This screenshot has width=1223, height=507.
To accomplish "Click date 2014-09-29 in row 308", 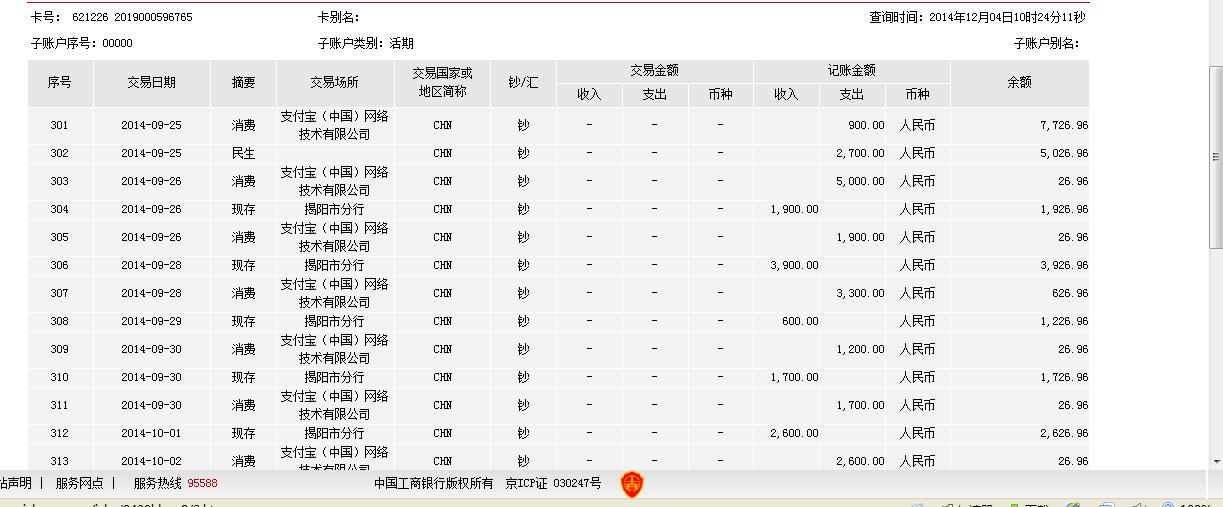I will point(151,322).
